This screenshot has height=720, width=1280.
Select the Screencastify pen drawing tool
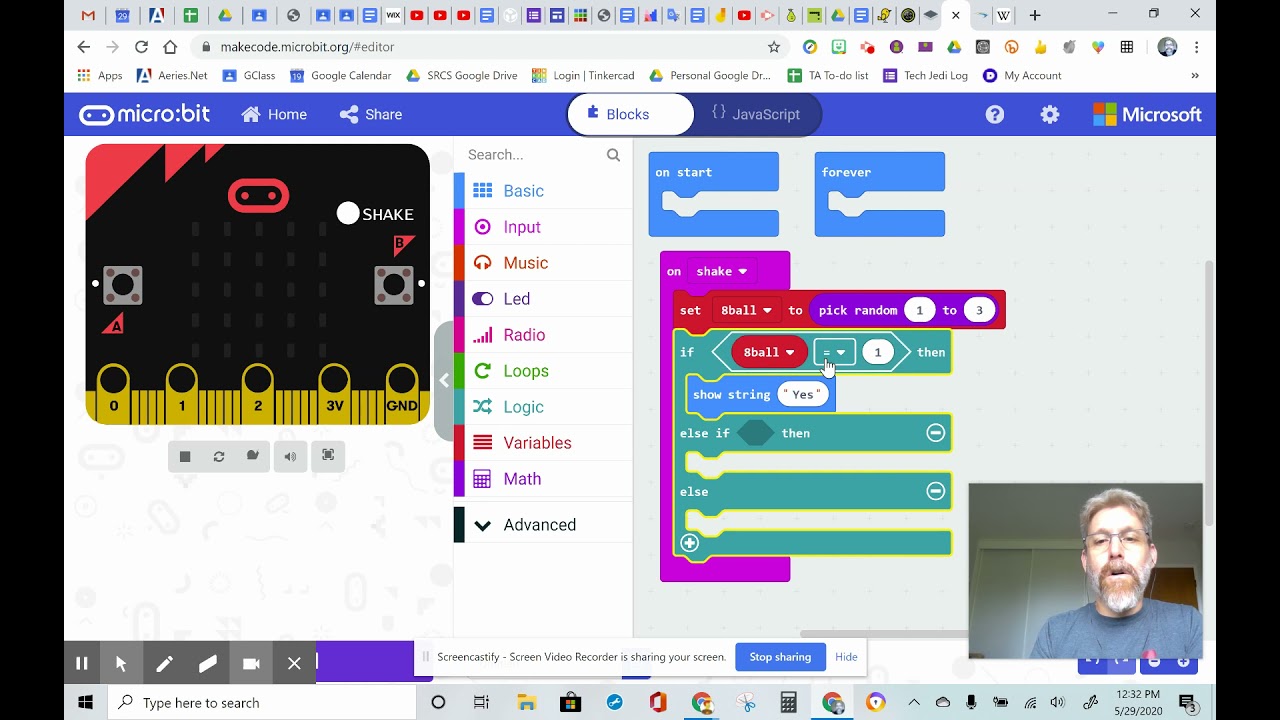pos(165,663)
